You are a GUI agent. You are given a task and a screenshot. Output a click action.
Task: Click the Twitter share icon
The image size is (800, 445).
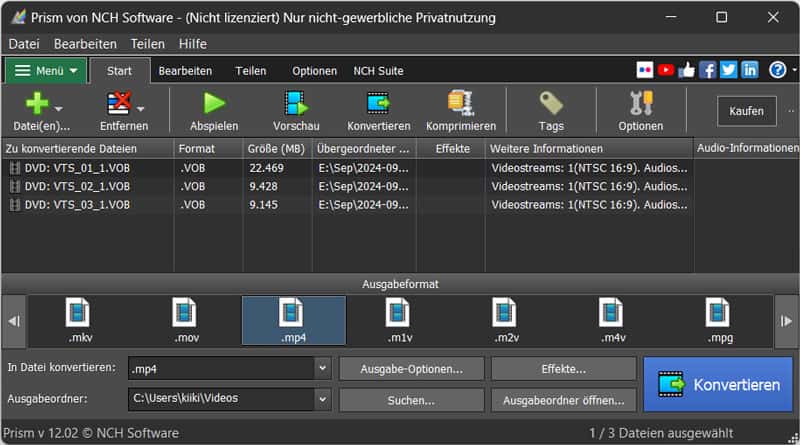coord(729,70)
